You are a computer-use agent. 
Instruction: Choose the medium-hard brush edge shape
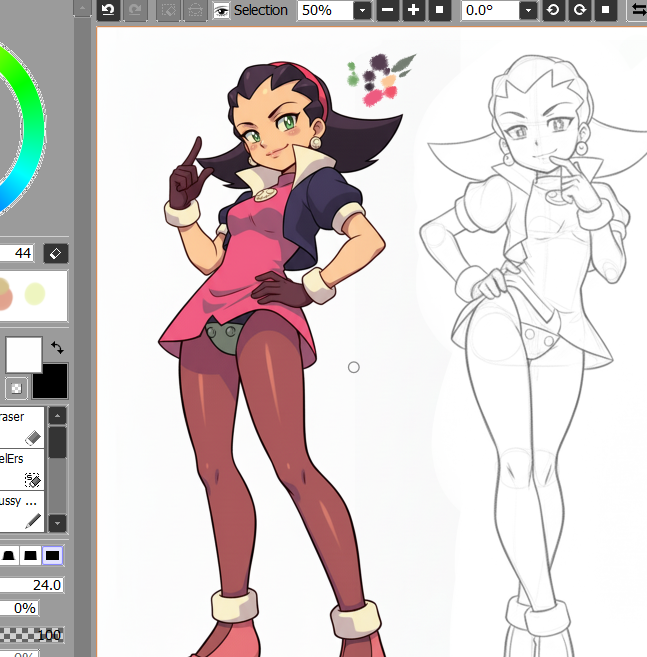point(30,556)
